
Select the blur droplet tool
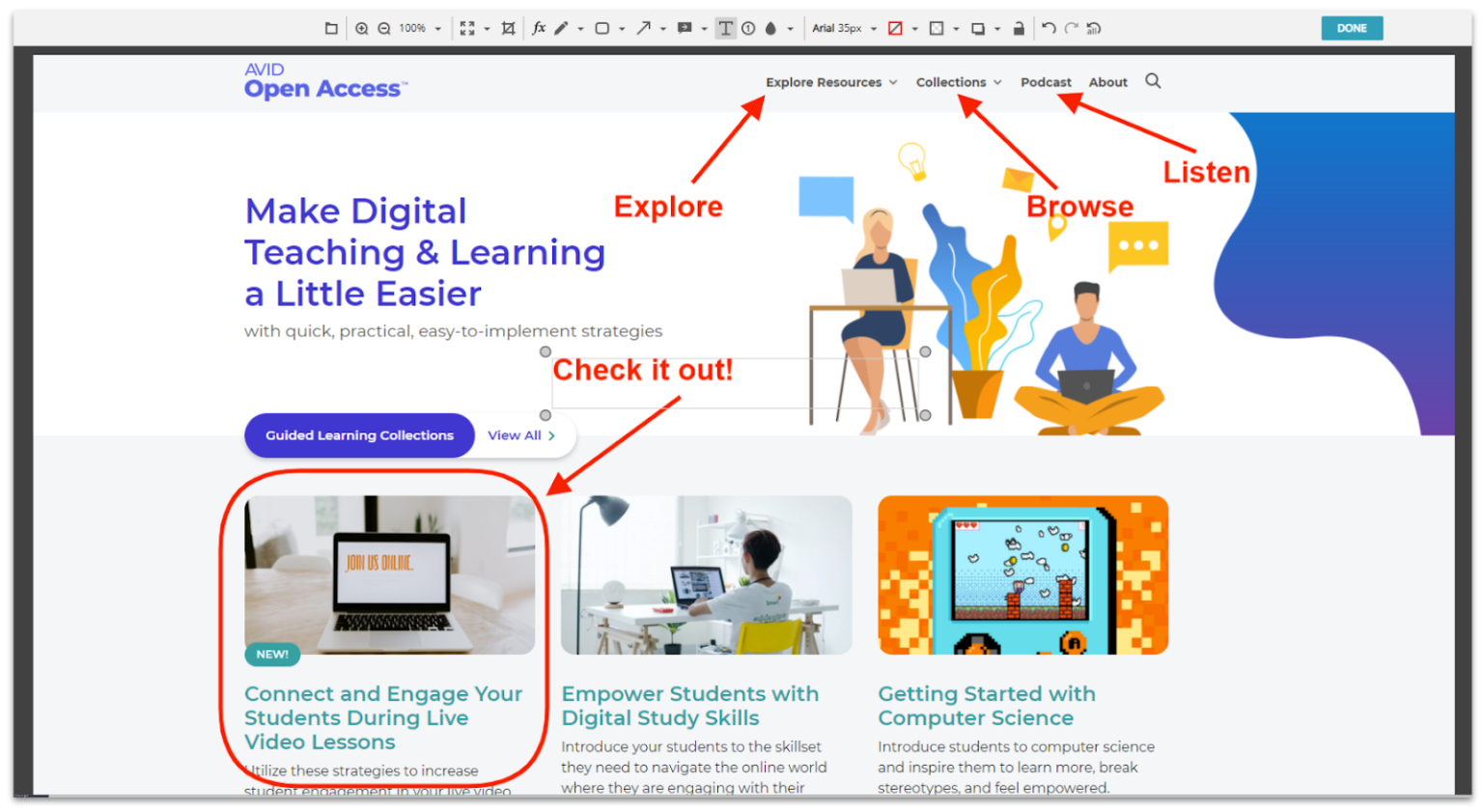[770, 29]
